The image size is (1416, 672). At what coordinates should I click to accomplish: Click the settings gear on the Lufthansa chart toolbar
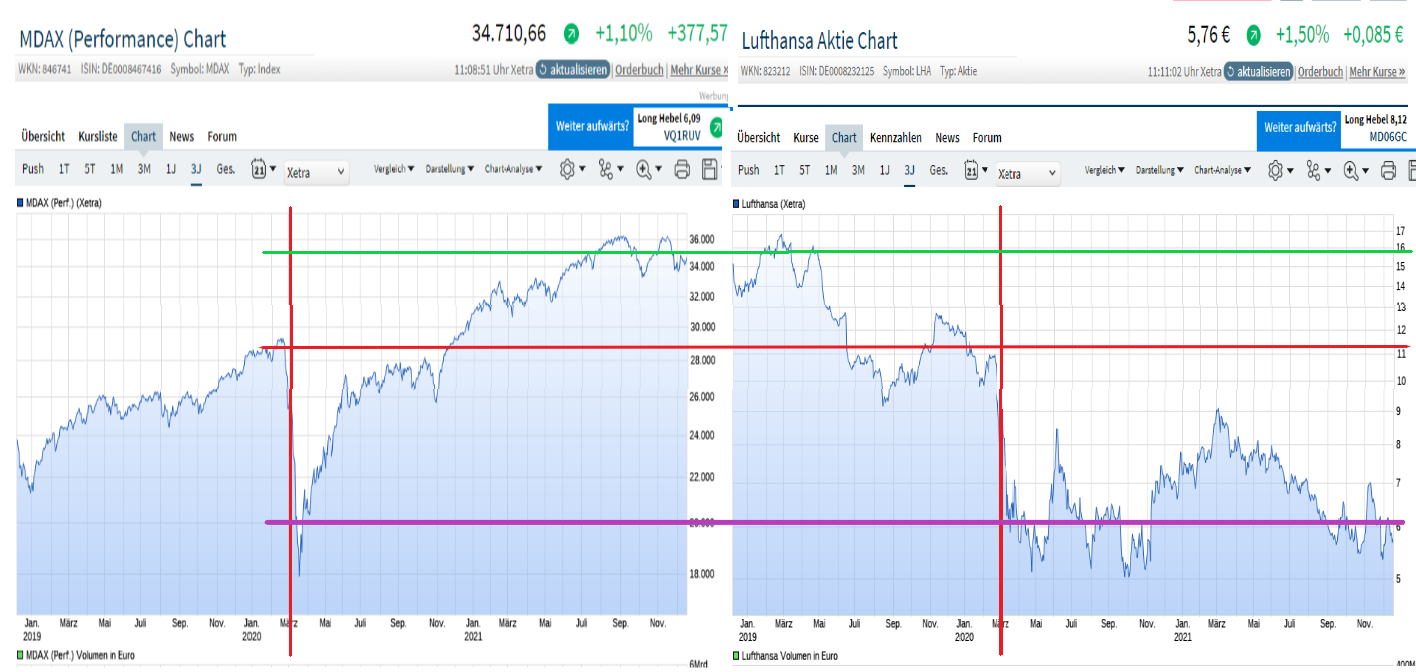pos(1276,170)
